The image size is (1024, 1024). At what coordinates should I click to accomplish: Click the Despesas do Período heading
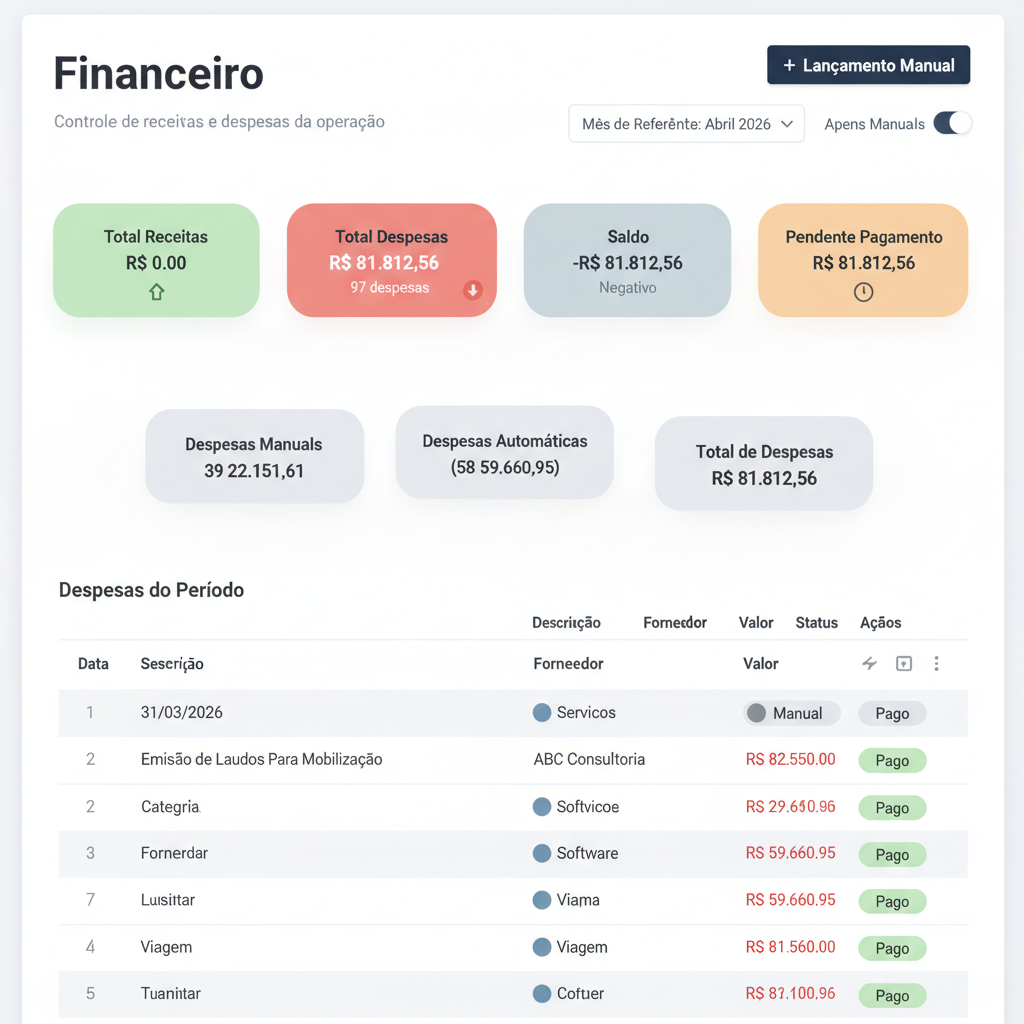152,590
